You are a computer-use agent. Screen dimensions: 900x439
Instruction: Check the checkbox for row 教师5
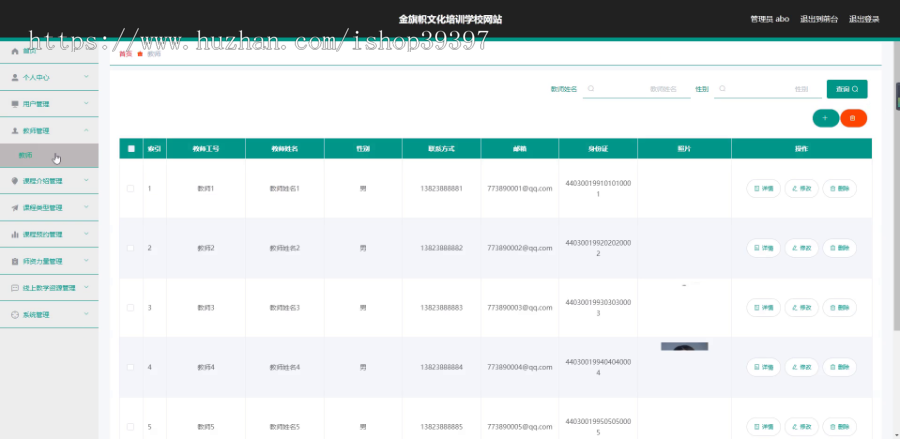[x=130, y=427]
